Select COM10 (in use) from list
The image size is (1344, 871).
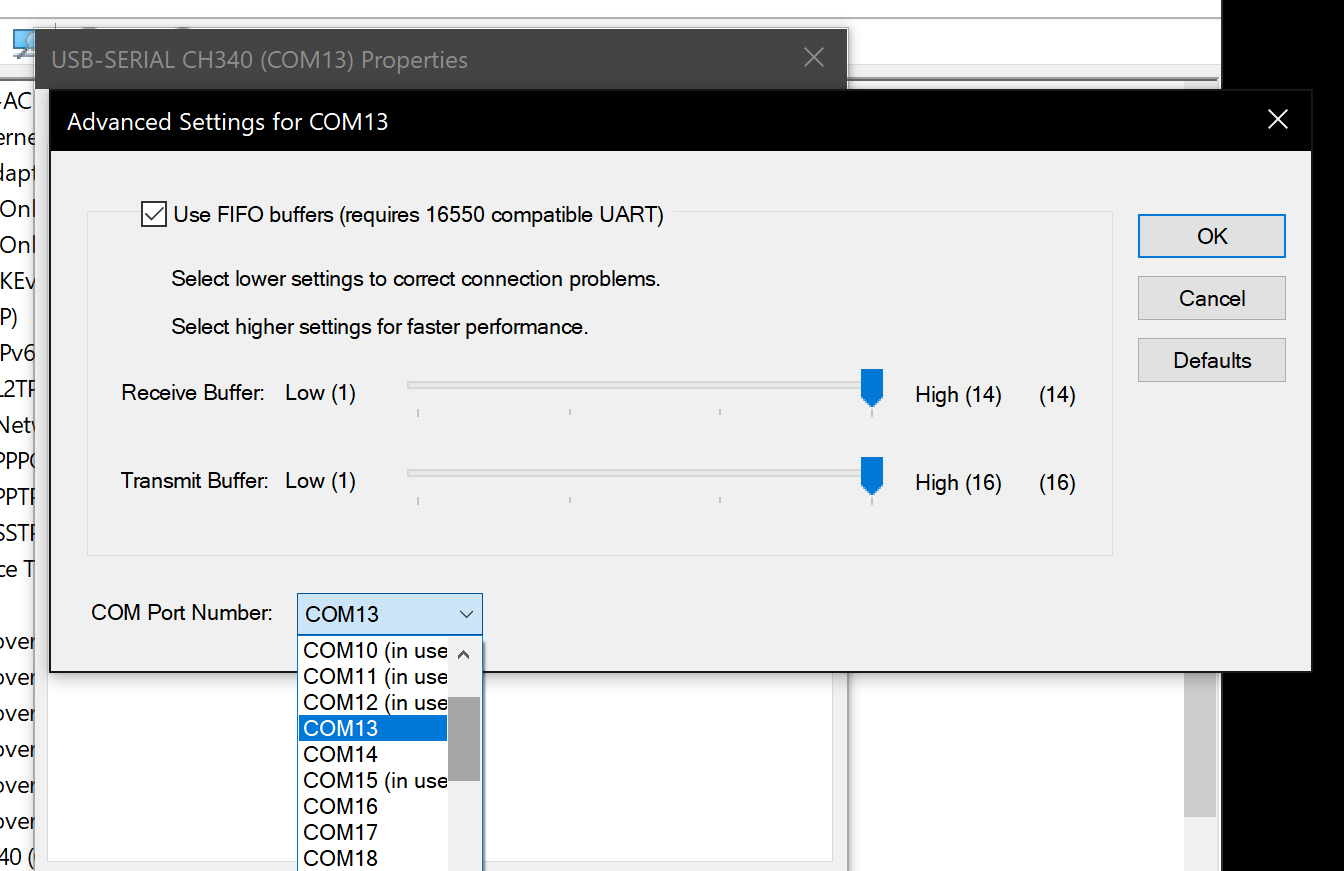point(373,650)
